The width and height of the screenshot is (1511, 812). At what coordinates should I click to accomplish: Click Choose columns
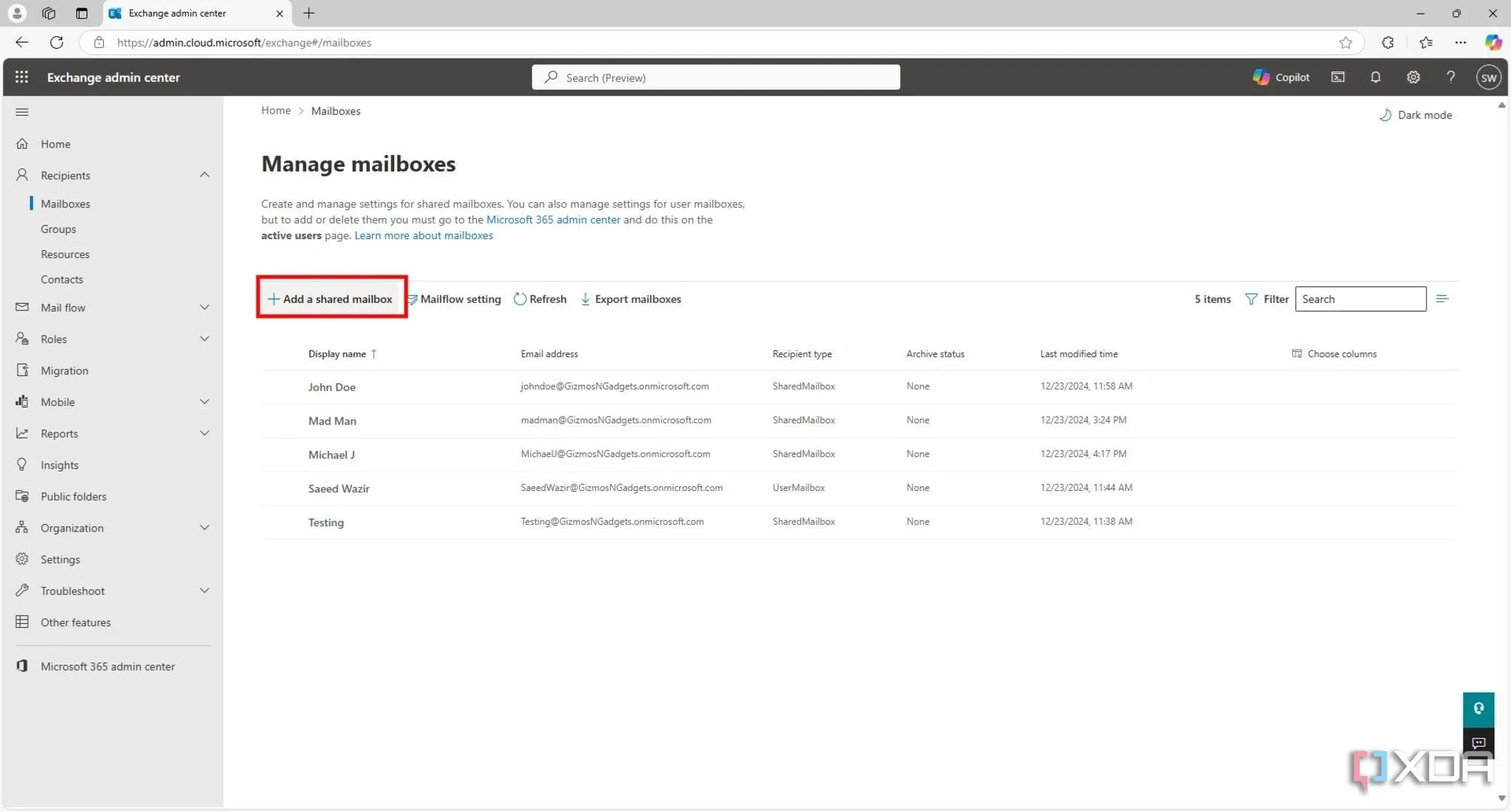[x=1334, y=354]
